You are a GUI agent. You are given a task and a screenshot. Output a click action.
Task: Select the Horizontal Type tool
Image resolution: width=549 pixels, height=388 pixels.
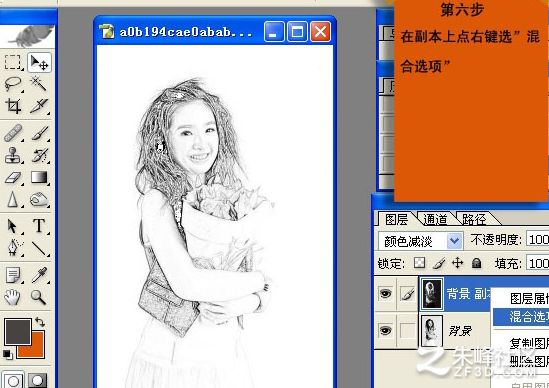39,226
